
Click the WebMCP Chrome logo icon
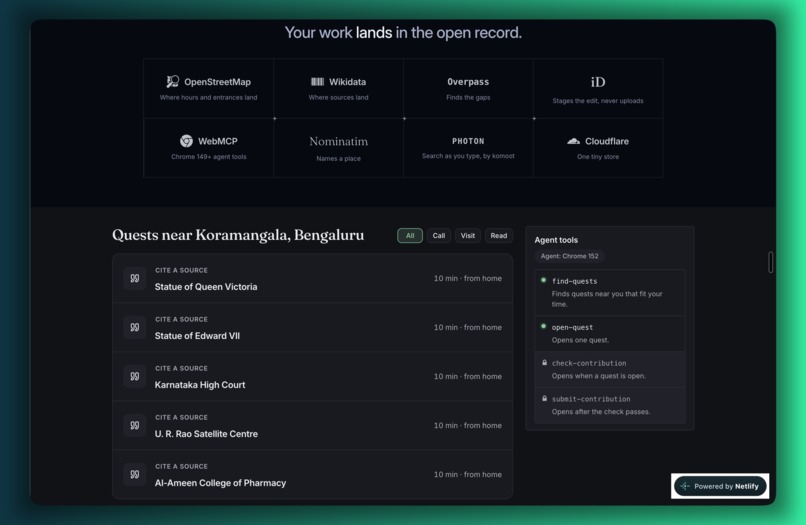tap(186, 140)
